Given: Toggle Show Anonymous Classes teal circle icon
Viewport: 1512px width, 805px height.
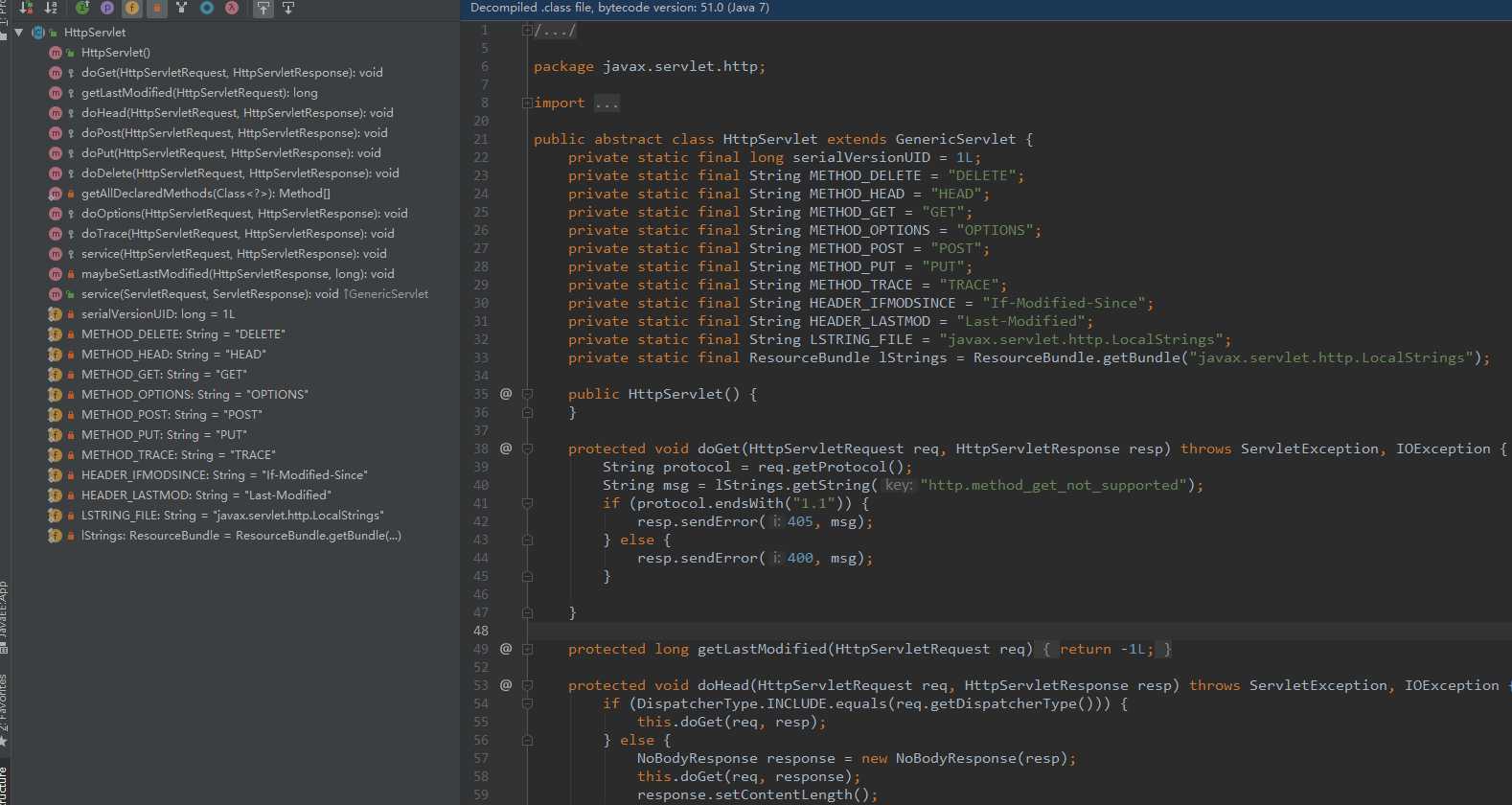Looking at the screenshot, I should [207, 8].
